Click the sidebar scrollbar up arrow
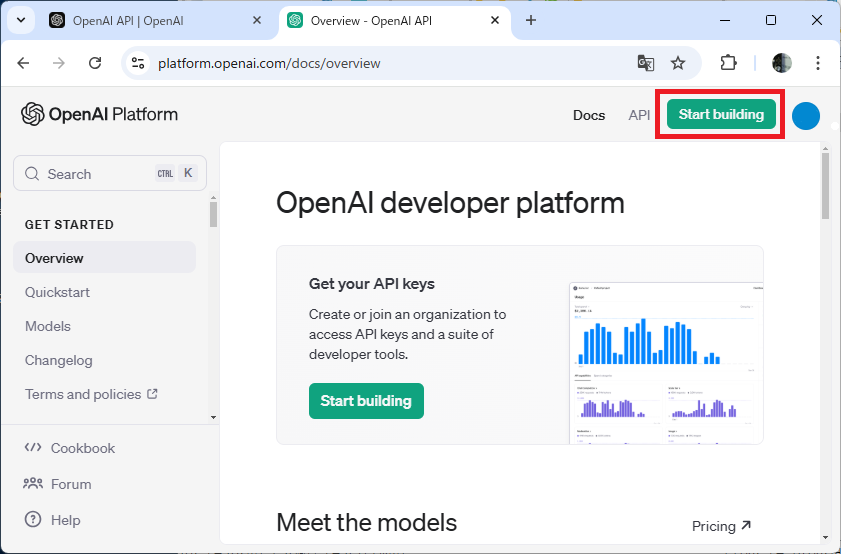Screen dimensions: 841x554 pos(213,198)
